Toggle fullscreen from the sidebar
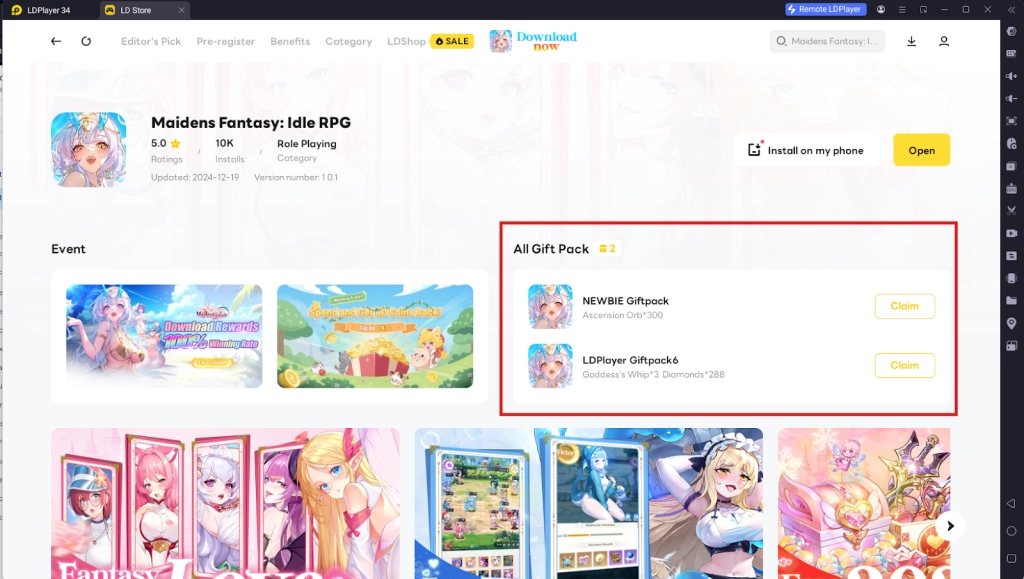Screen dimensions: 1024x579 tap(1012, 121)
